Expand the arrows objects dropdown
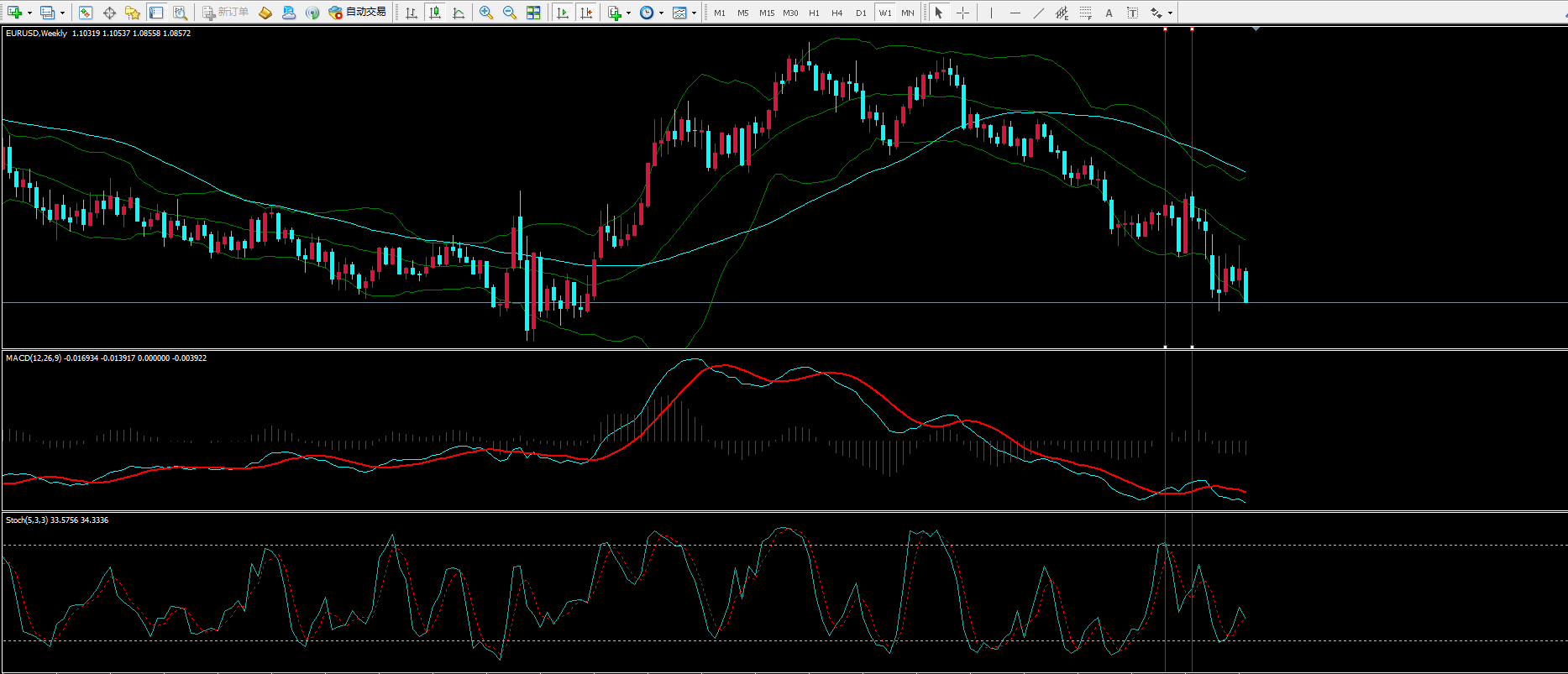This screenshot has width=1568, height=674. point(1170,13)
